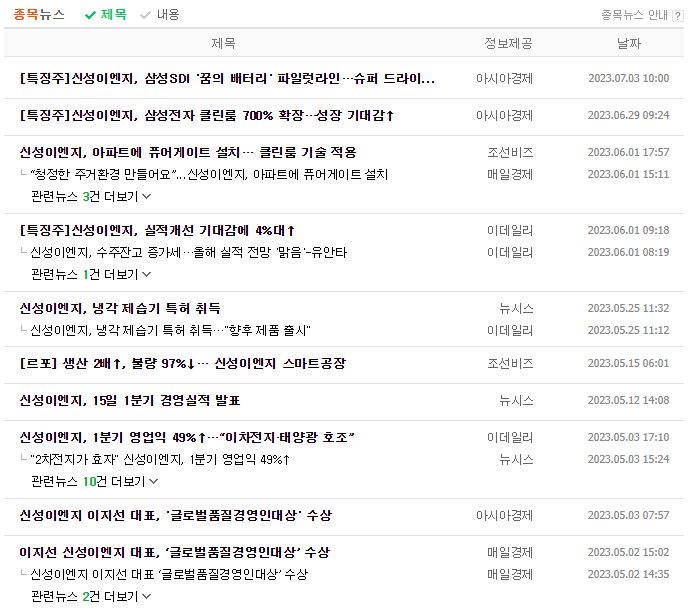Screen dimensions: 699x610
Task: Open sub-article 냉각제습기 특허 취득 "향후 제품 출시"
Action: pyautogui.click(x=170, y=330)
